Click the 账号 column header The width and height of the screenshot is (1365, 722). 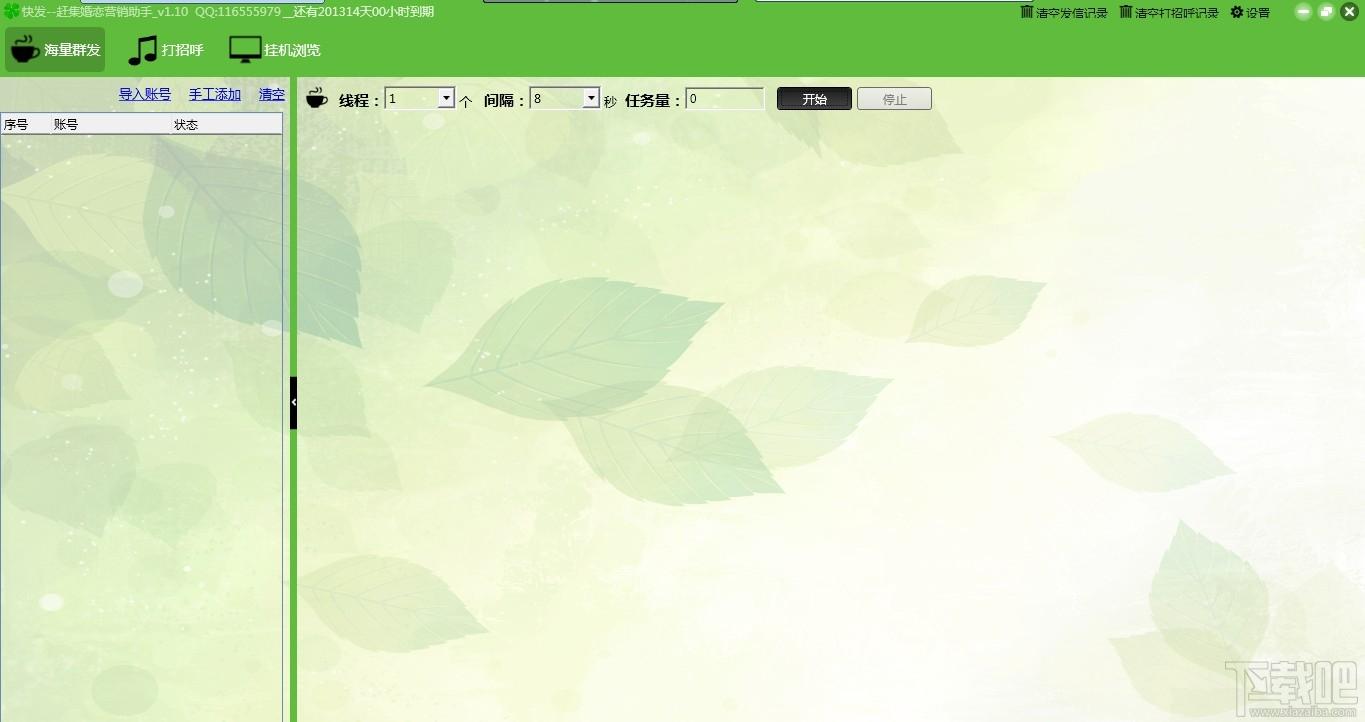click(x=66, y=125)
